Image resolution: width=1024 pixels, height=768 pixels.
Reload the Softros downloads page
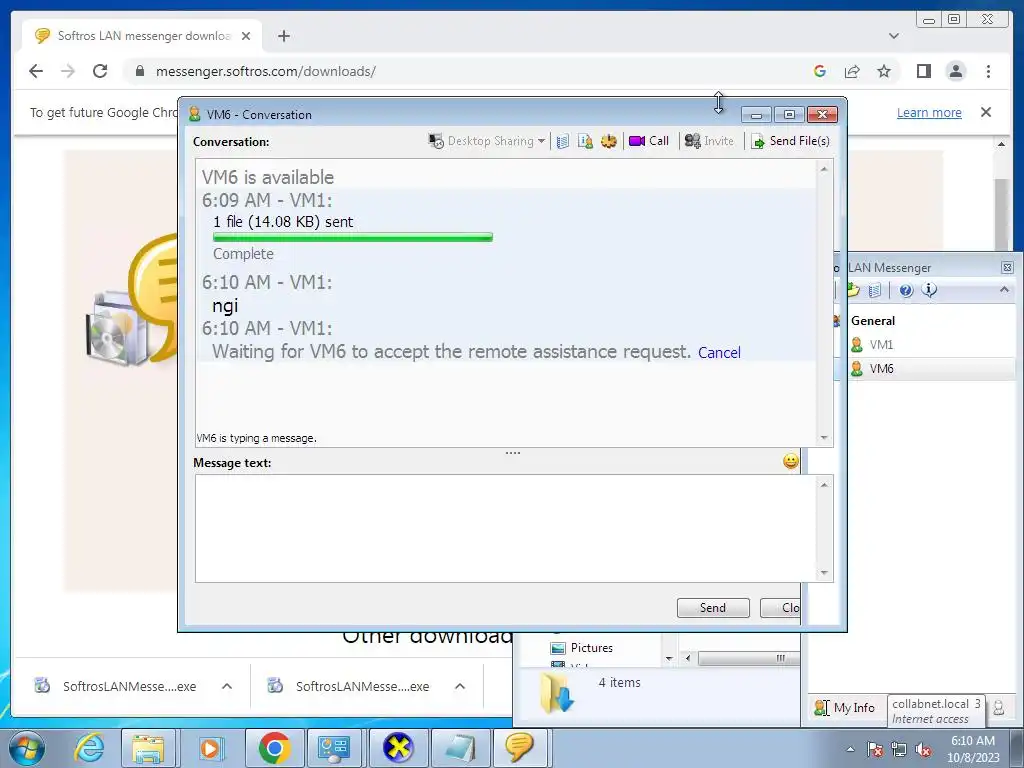pos(100,71)
